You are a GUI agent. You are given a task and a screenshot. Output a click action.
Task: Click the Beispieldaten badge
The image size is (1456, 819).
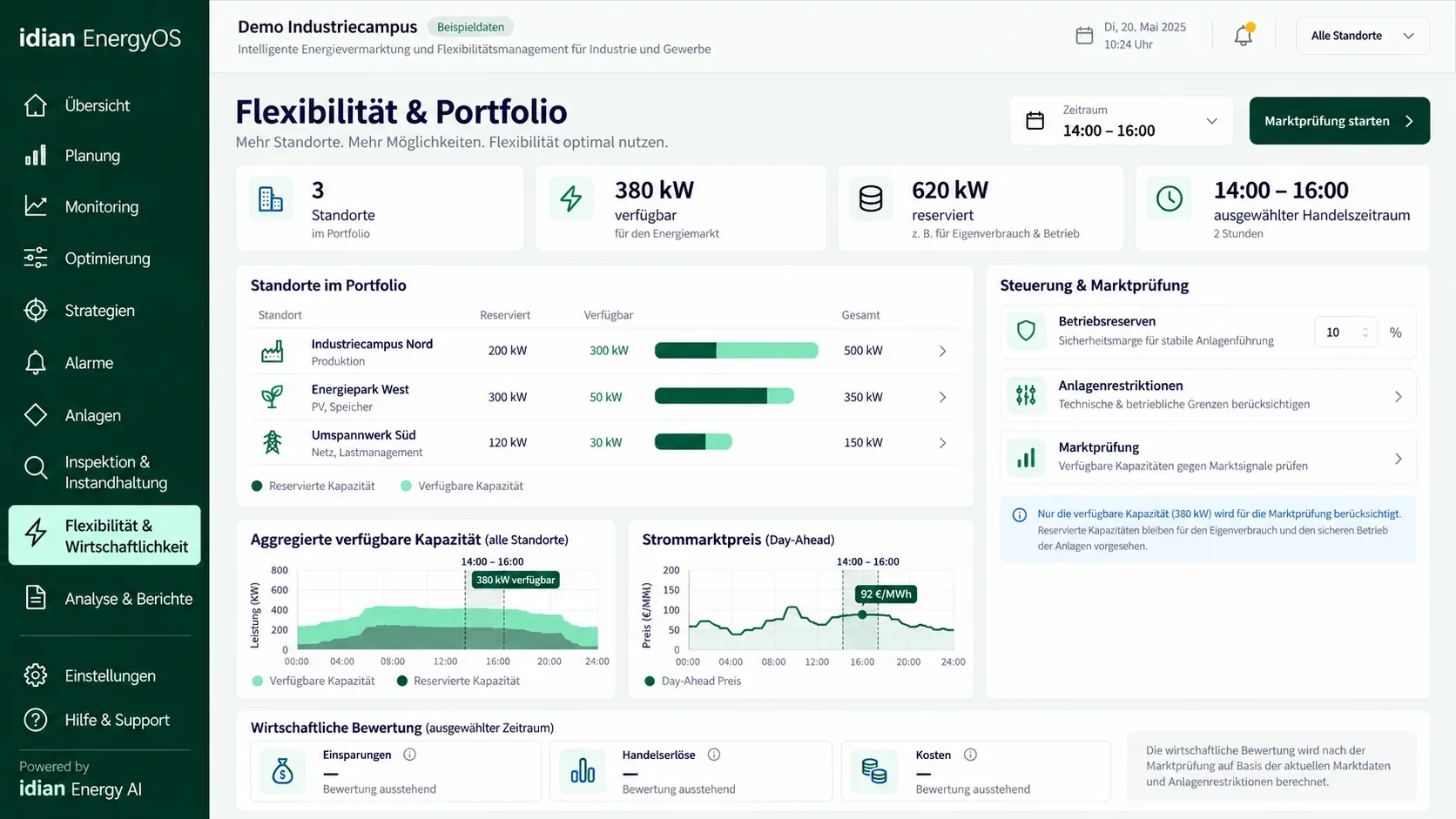click(x=470, y=27)
